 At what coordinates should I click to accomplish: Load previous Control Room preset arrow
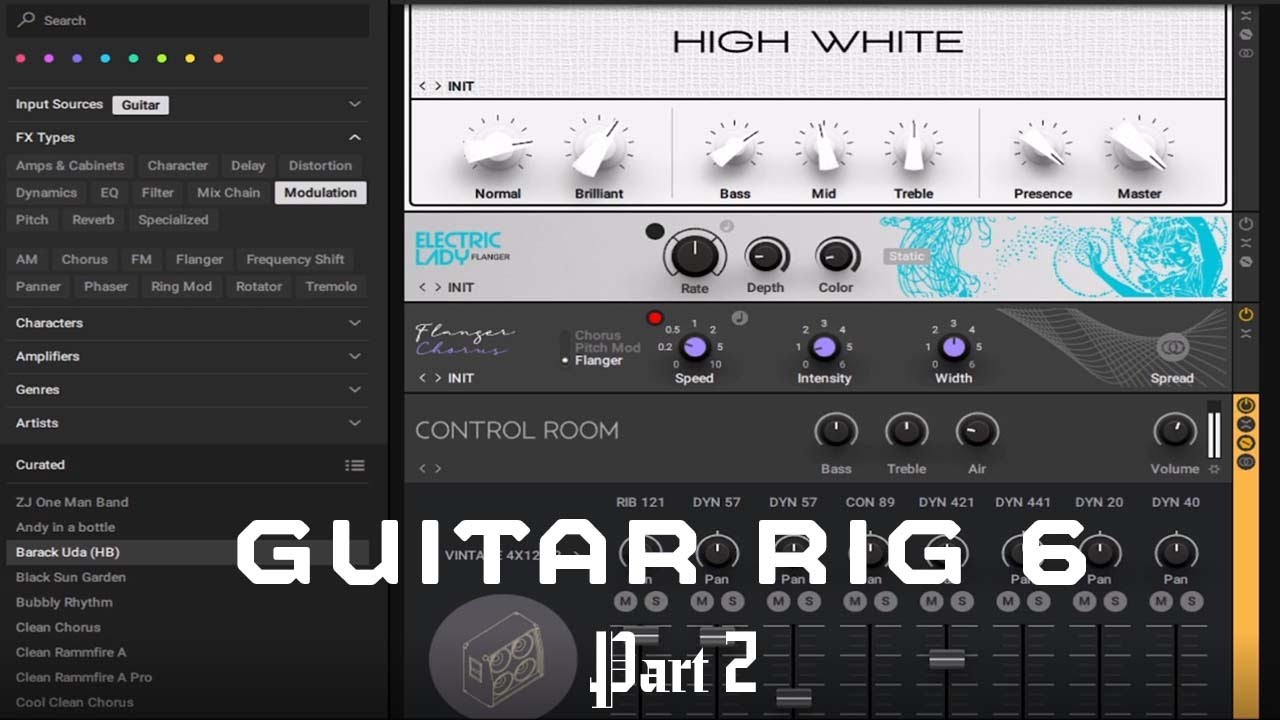coord(422,468)
